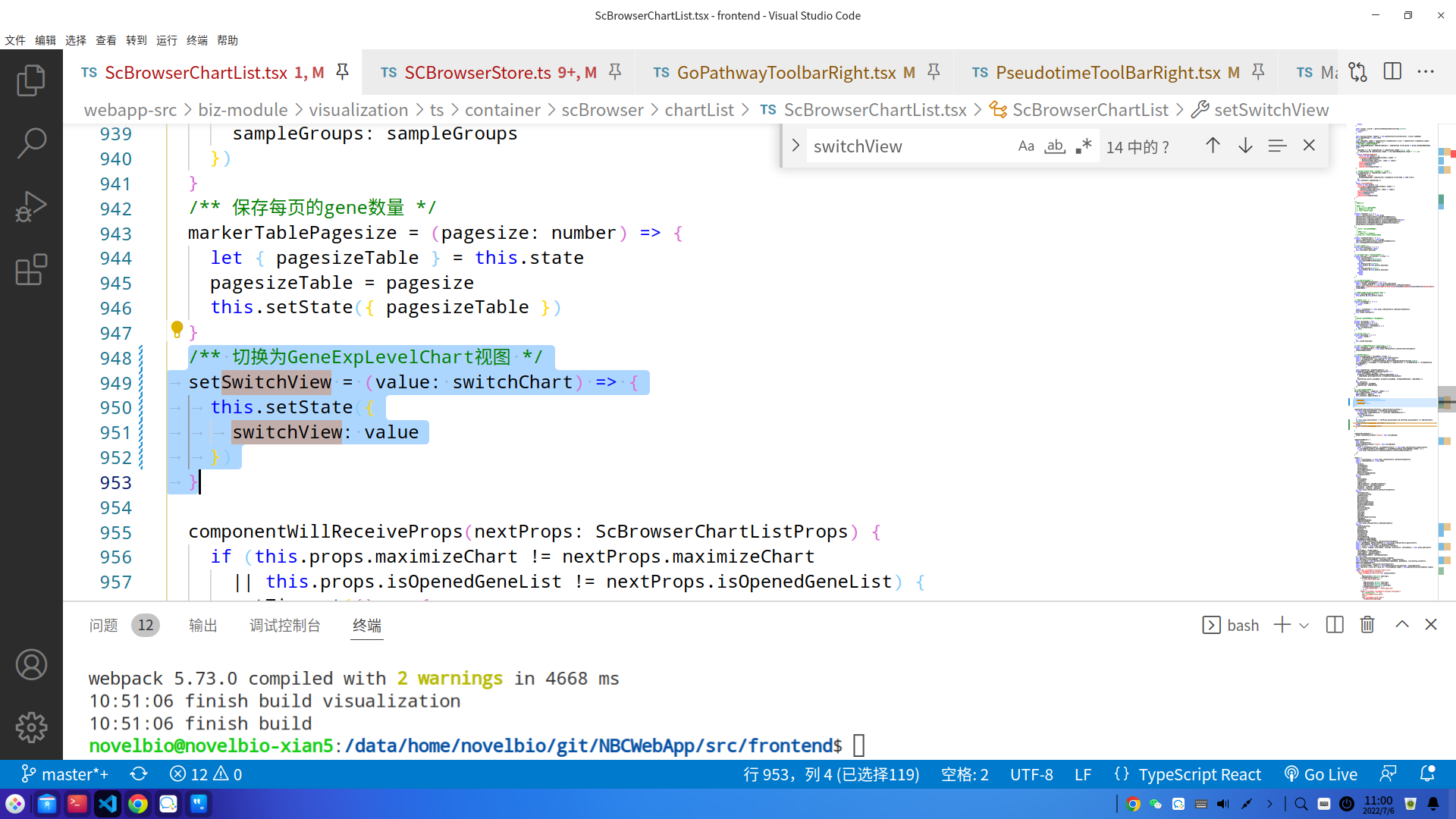Click the lightbulb quick fix icon

(177, 329)
